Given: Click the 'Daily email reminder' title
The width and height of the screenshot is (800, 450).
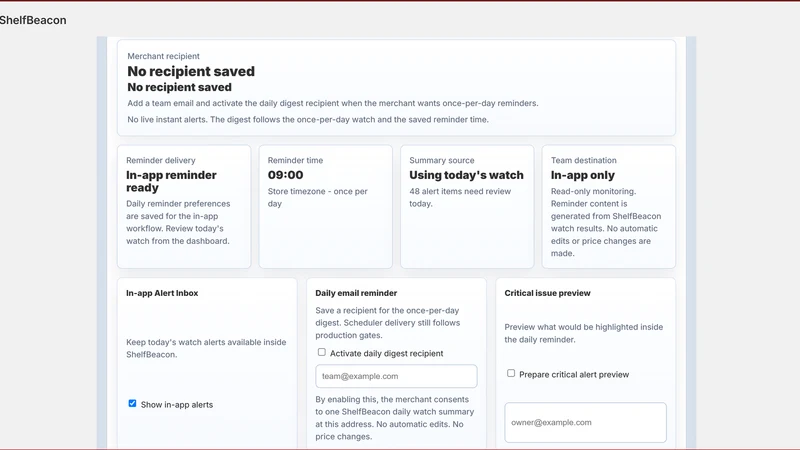Looking at the screenshot, I should 356,293.
